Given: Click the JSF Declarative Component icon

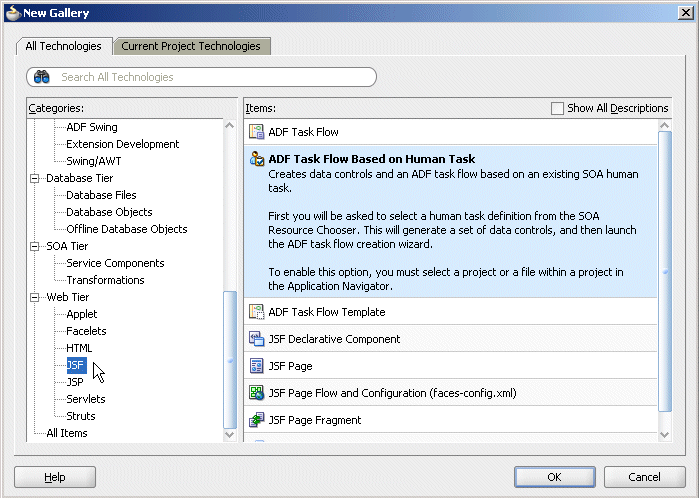Looking at the screenshot, I should [256, 339].
